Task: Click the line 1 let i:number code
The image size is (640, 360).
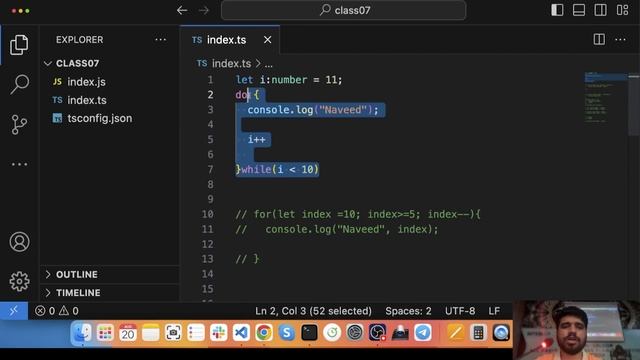Action: [289, 80]
